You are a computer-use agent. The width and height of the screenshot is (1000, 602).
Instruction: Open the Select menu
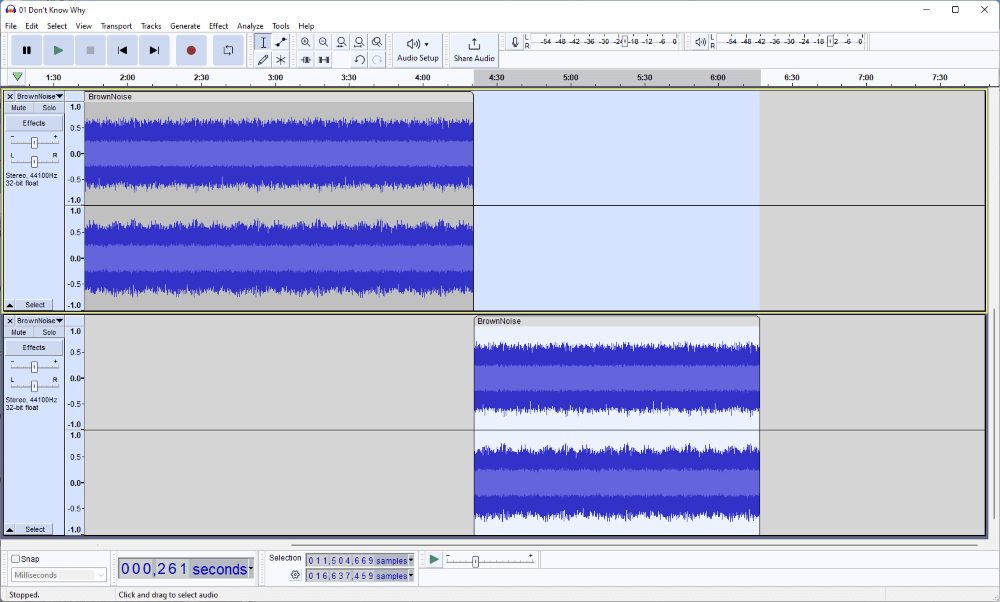coord(57,26)
